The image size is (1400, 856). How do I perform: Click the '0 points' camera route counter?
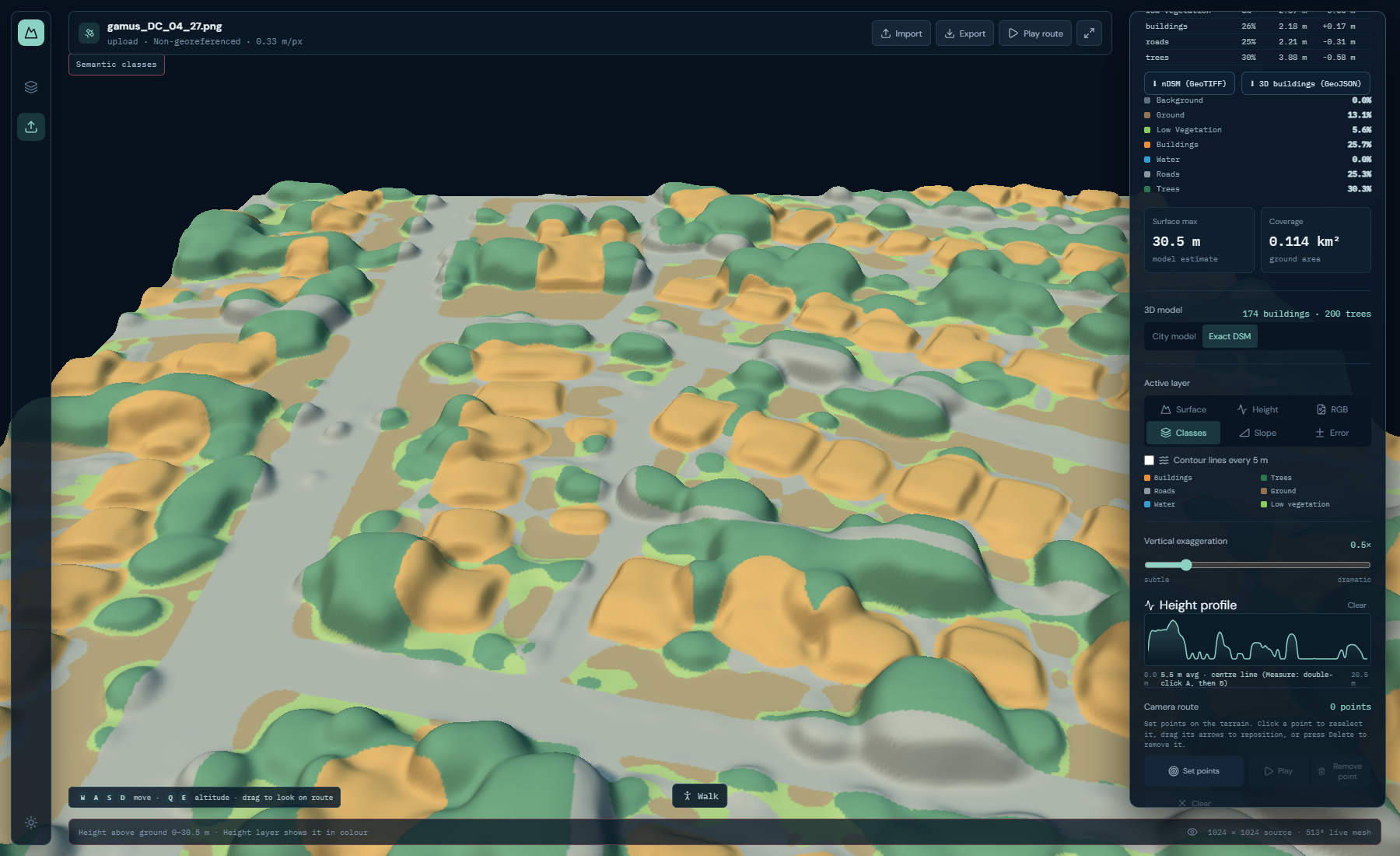(1349, 707)
